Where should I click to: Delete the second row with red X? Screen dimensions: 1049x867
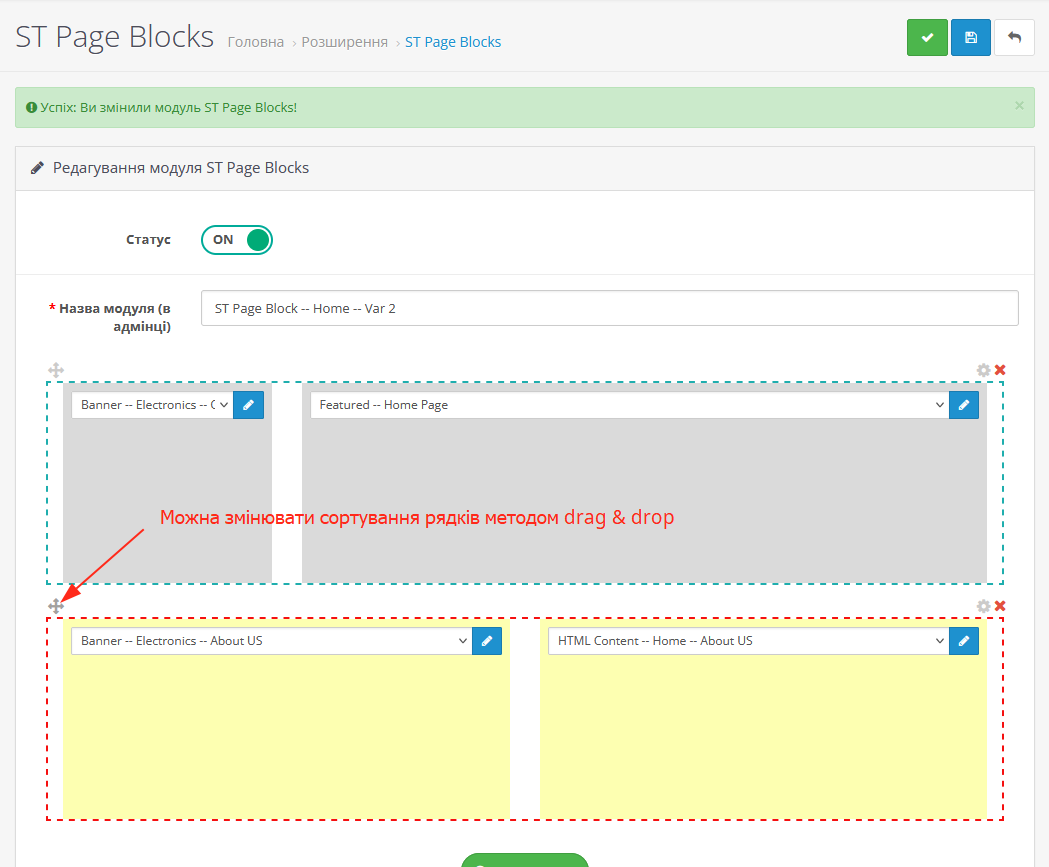[1000, 606]
